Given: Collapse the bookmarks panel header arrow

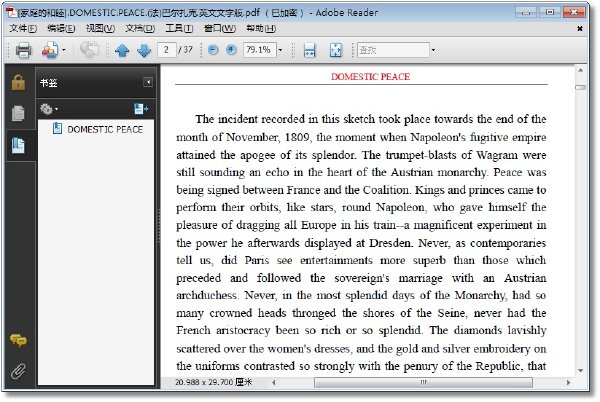Looking at the screenshot, I should [x=148, y=82].
